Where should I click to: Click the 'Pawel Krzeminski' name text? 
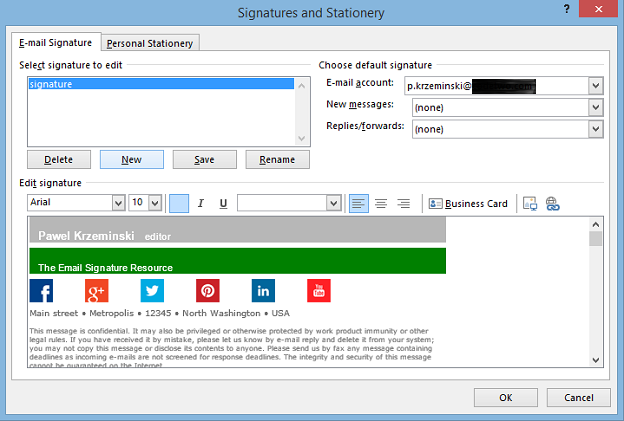point(86,236)
